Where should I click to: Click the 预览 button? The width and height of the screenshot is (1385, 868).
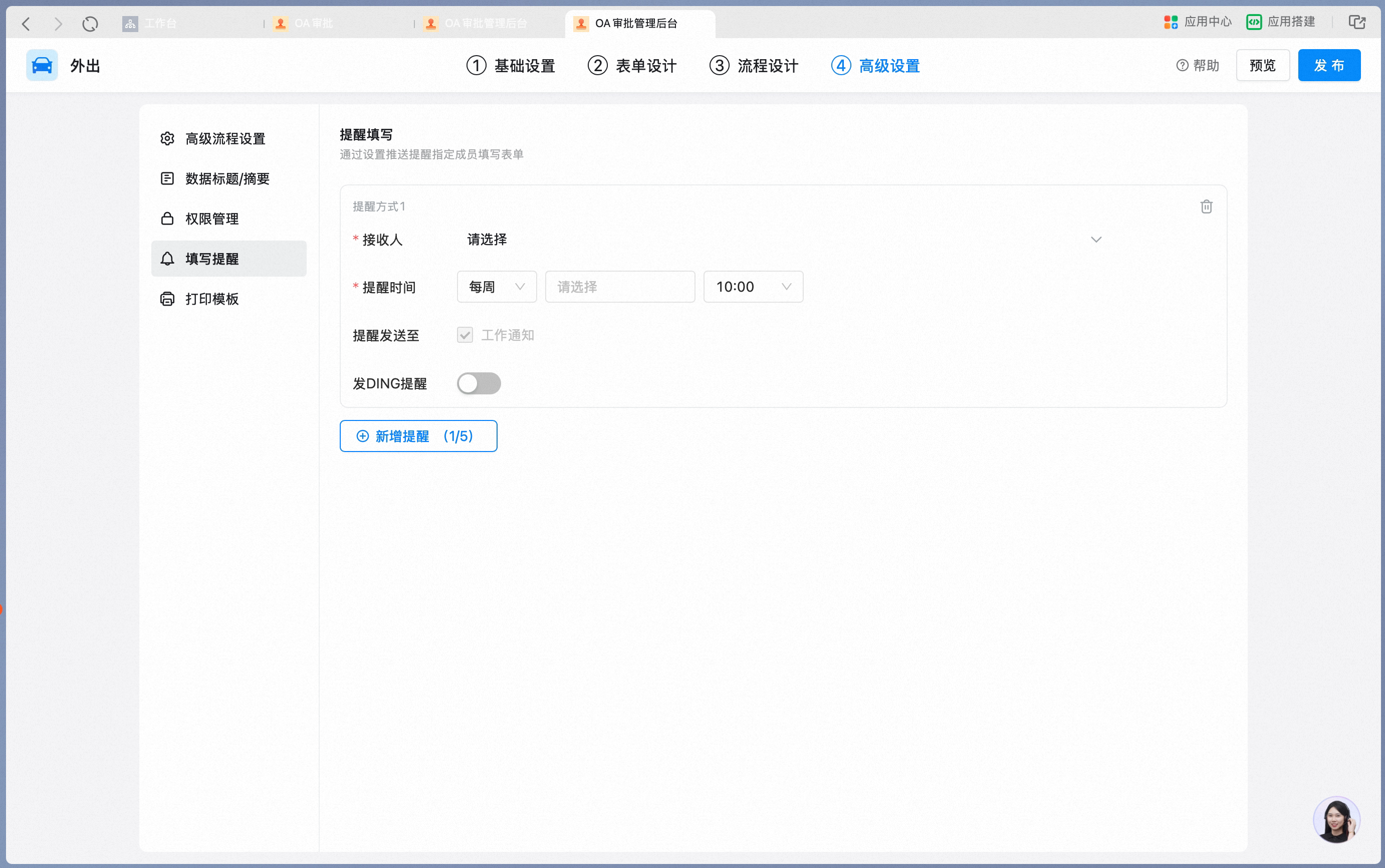coord(1263,65)
